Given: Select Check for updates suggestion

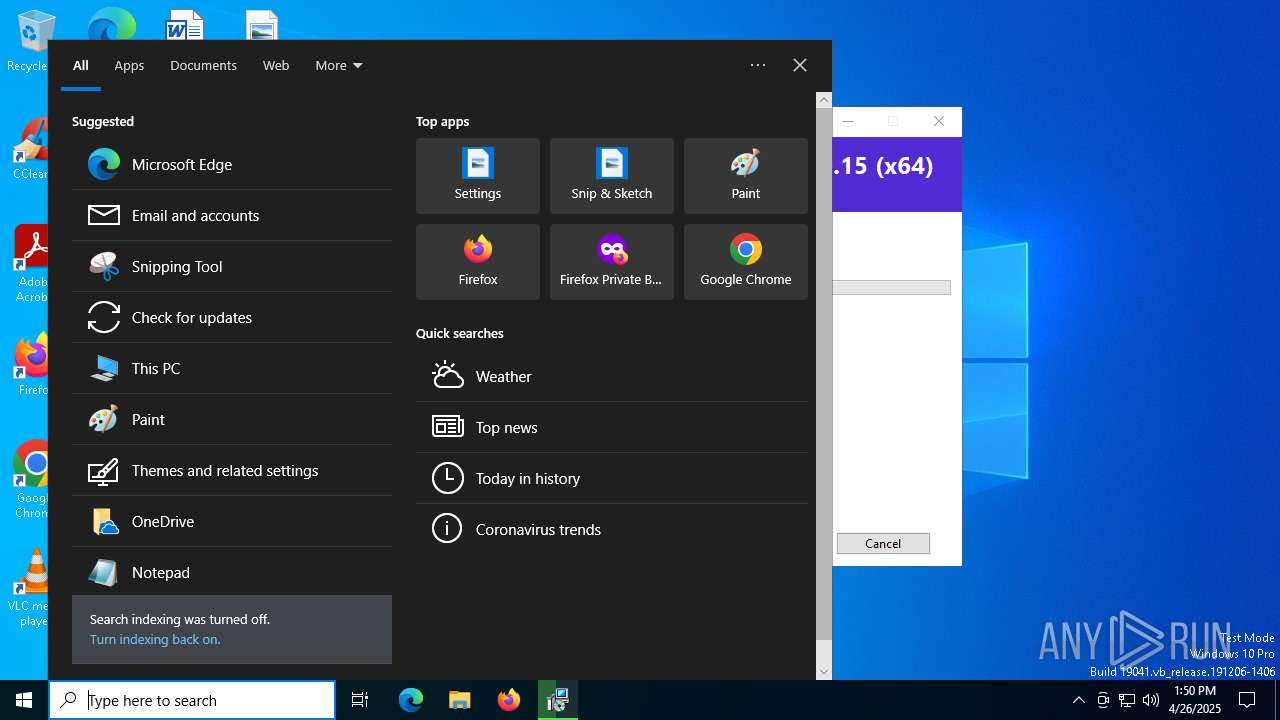Looking at the screenshot, I should click(232, 318).
